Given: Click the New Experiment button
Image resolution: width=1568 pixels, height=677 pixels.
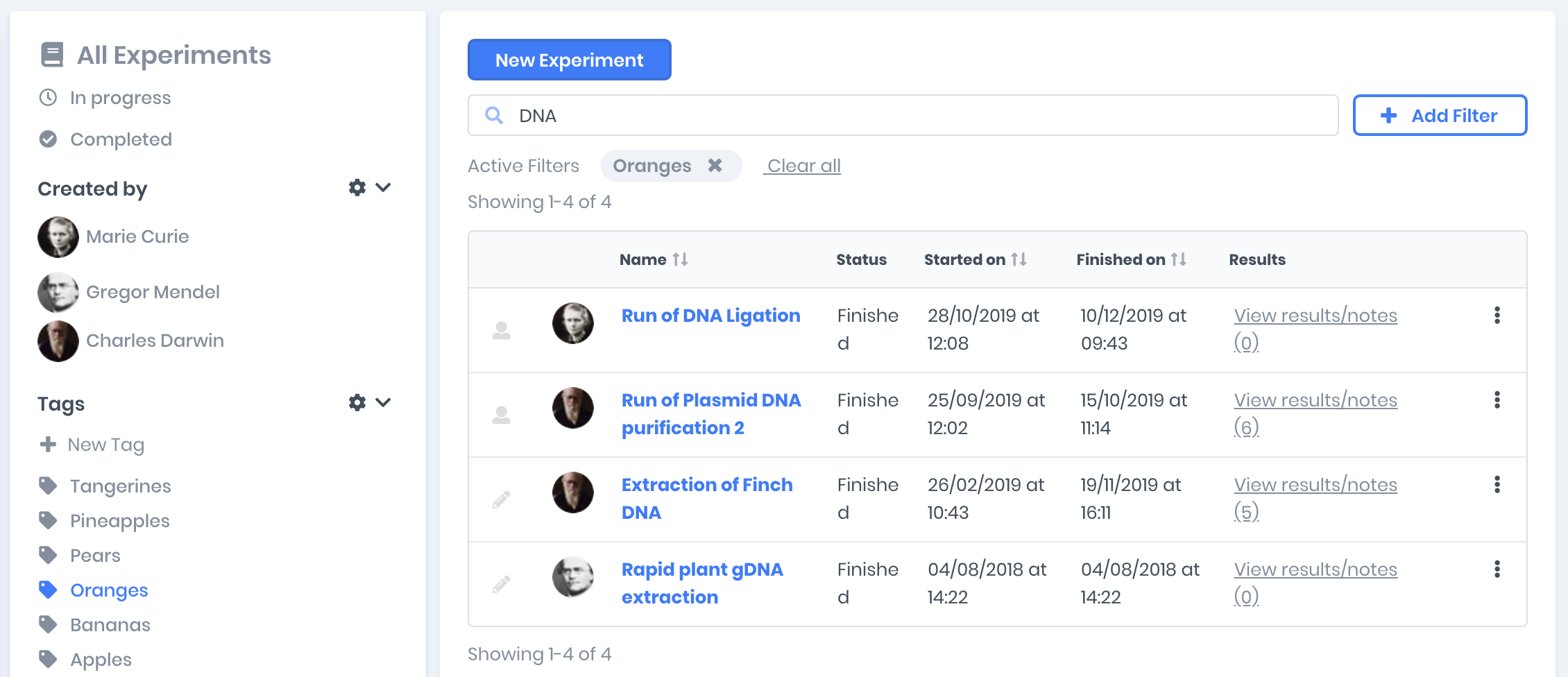Looking at the screenshot, I should [x=569, y=60].
